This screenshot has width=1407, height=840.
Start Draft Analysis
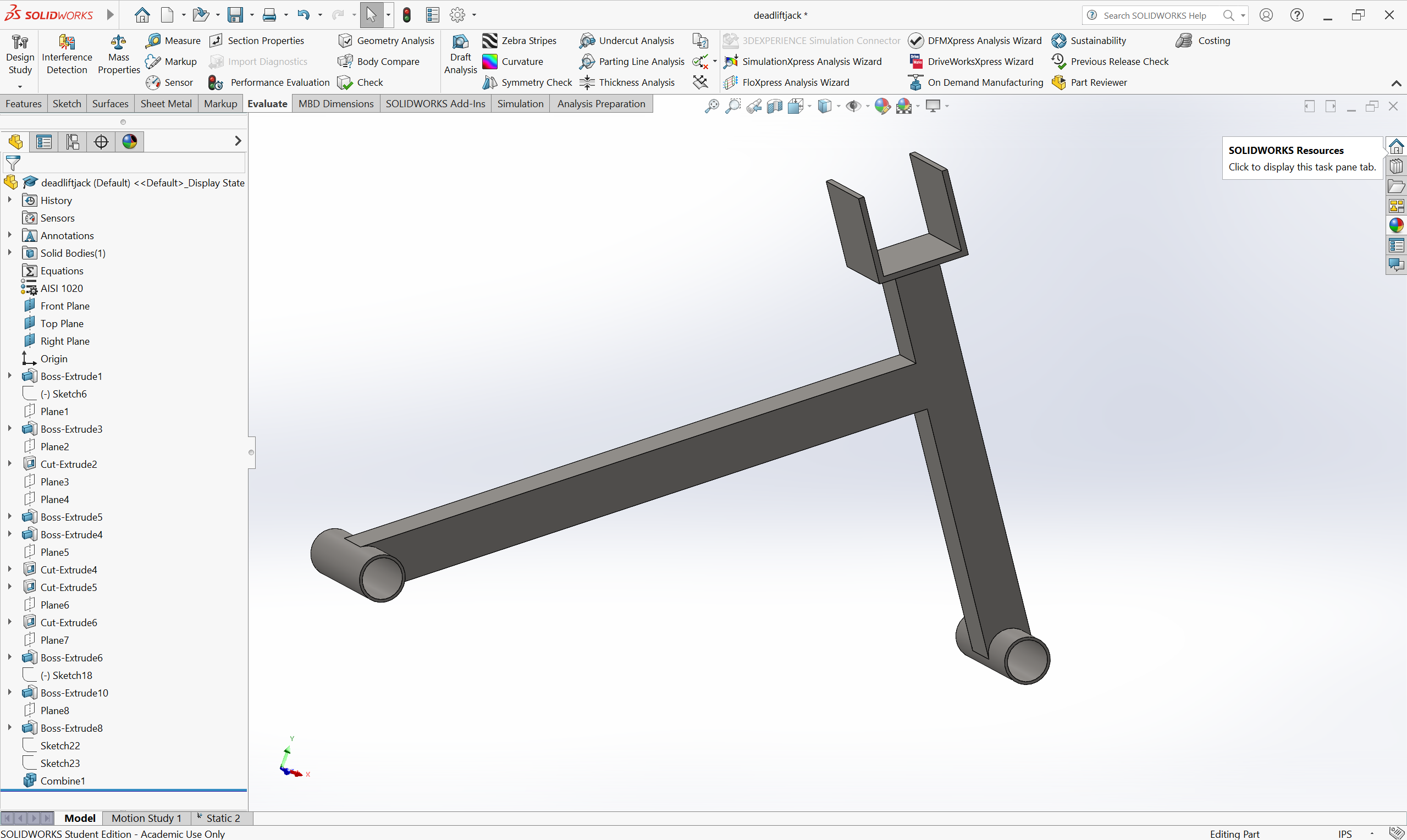tap(460, 54)
